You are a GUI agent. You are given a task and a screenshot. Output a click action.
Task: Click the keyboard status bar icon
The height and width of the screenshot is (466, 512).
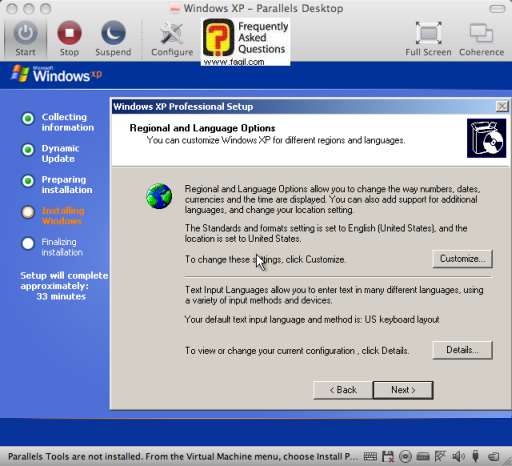(370, 456)
